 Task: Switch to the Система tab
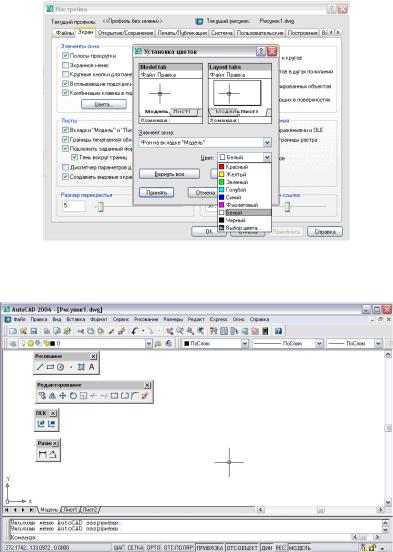pos(222,33)
